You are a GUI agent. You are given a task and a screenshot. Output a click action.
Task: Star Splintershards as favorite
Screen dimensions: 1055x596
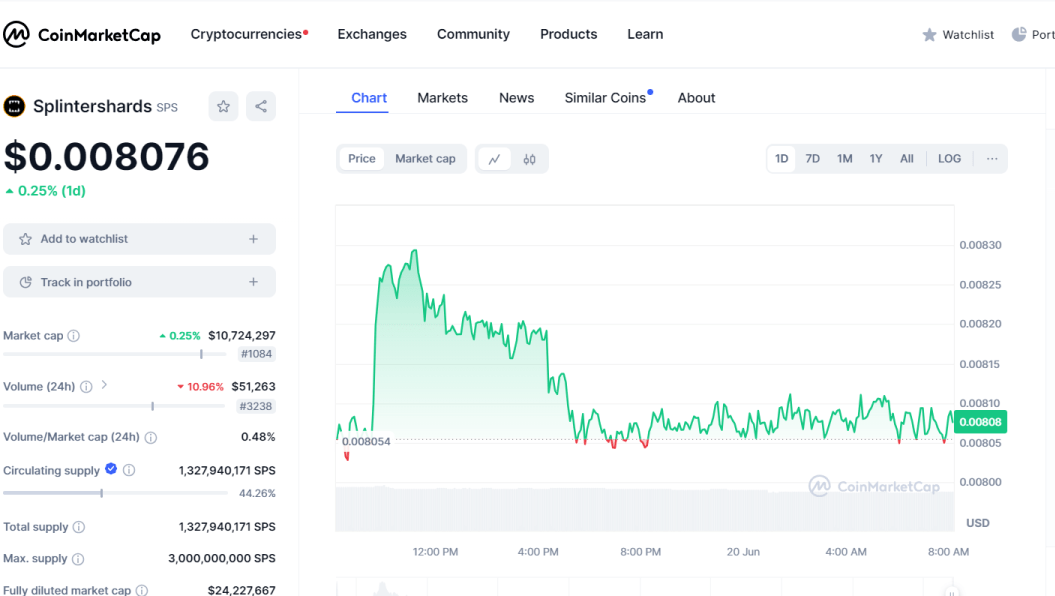223,106
